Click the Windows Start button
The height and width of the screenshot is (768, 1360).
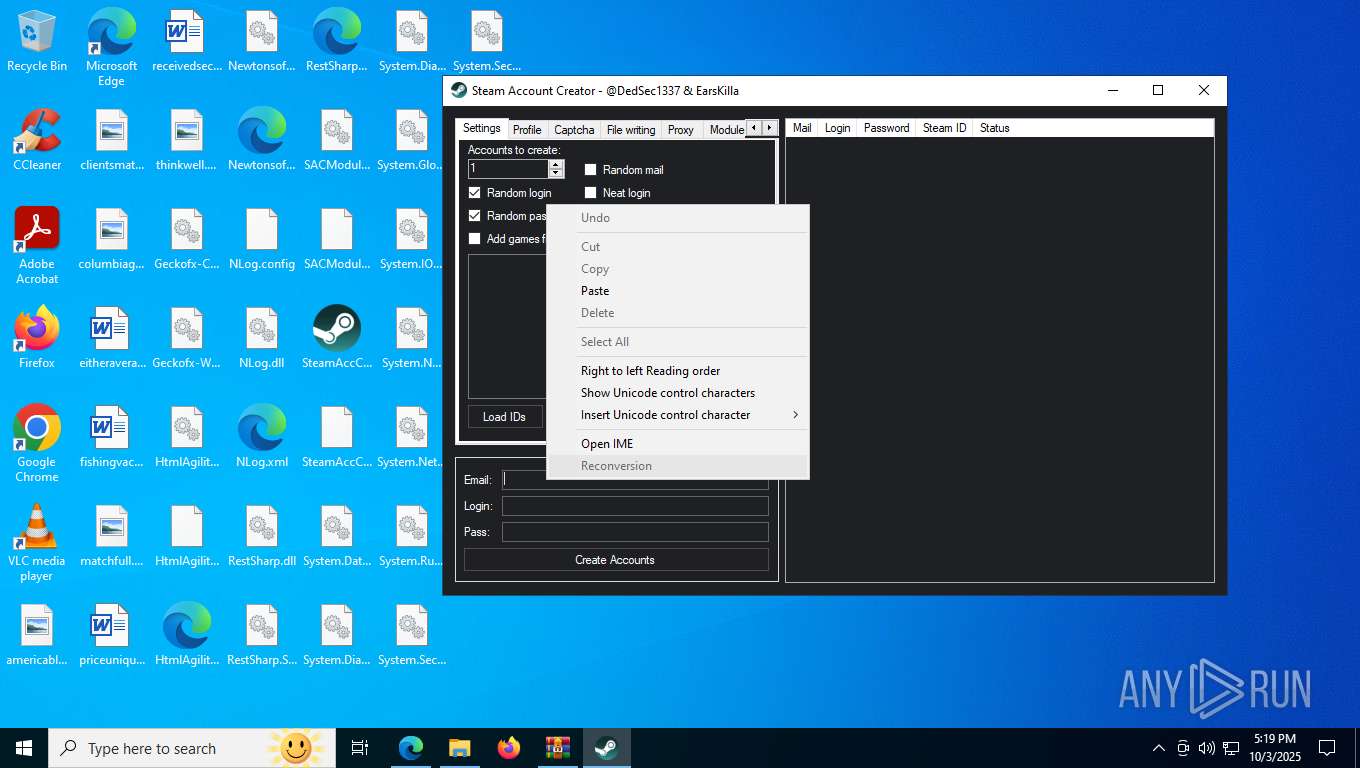click(24, 748)
